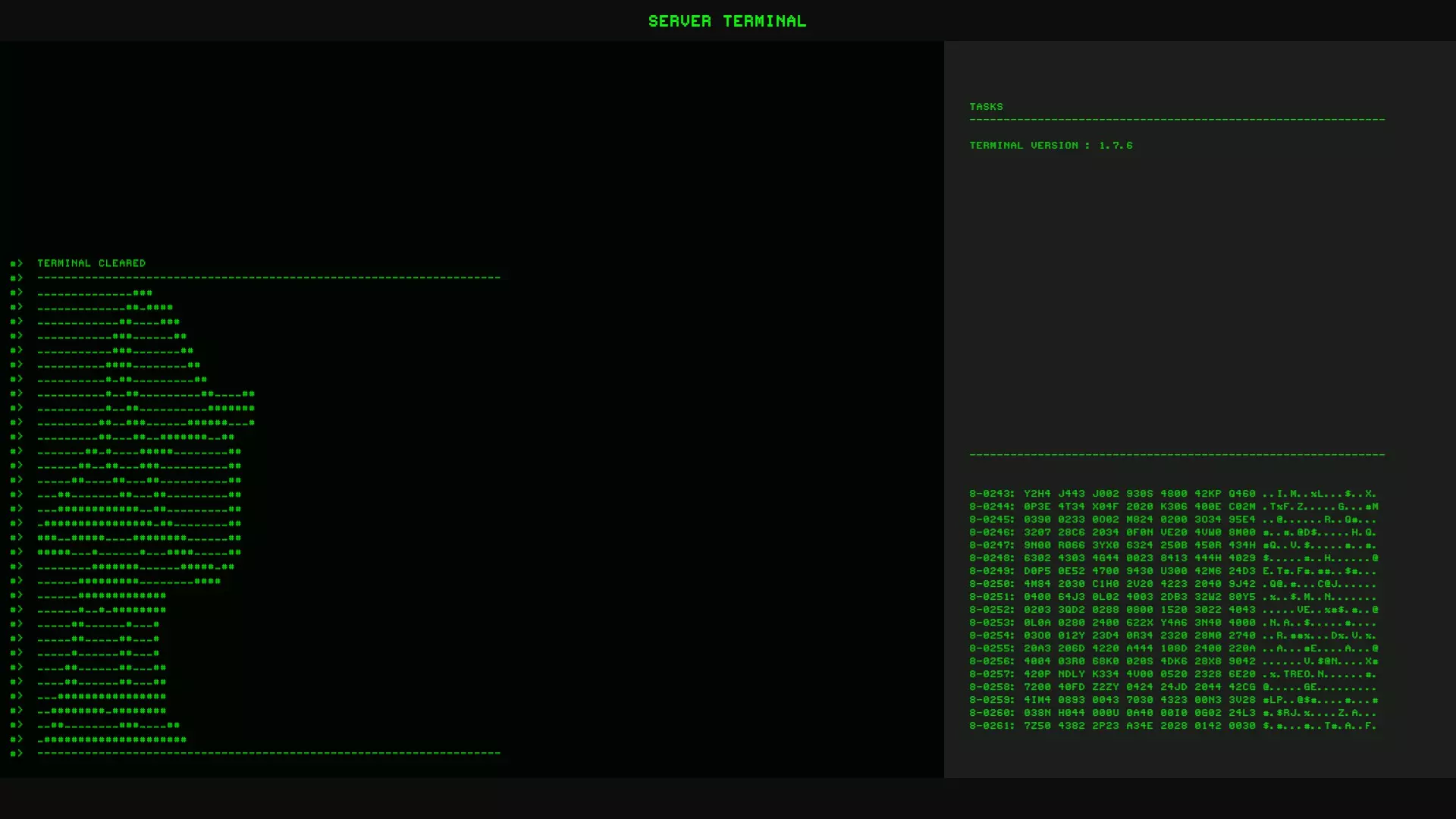The width and height of the screenshot is (1456, 819).
Task: Click hex value C1H0 in row 8-0250
Action: tap(1105, 584)
